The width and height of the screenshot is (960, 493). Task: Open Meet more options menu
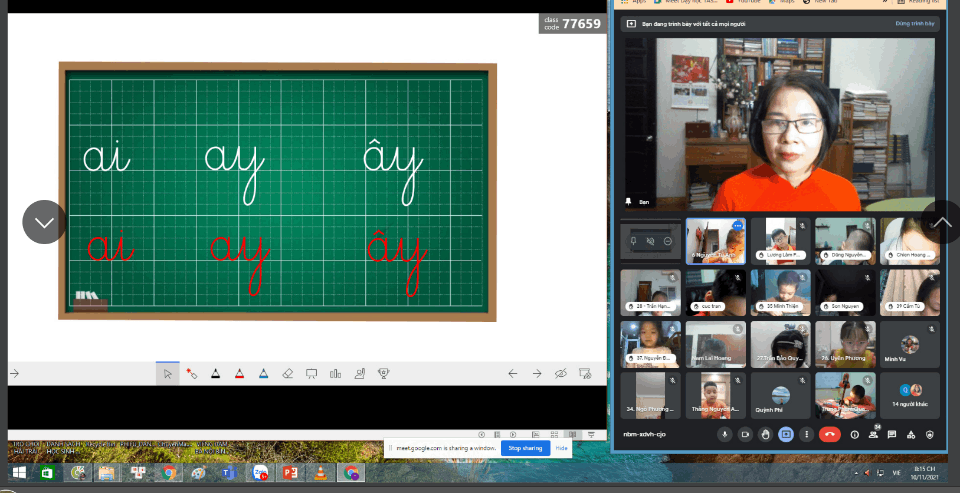pos(806,435)
